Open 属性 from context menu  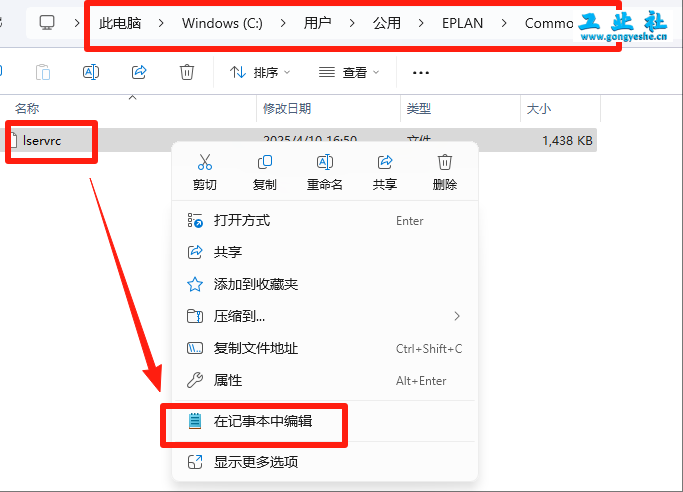coord(325,381)
